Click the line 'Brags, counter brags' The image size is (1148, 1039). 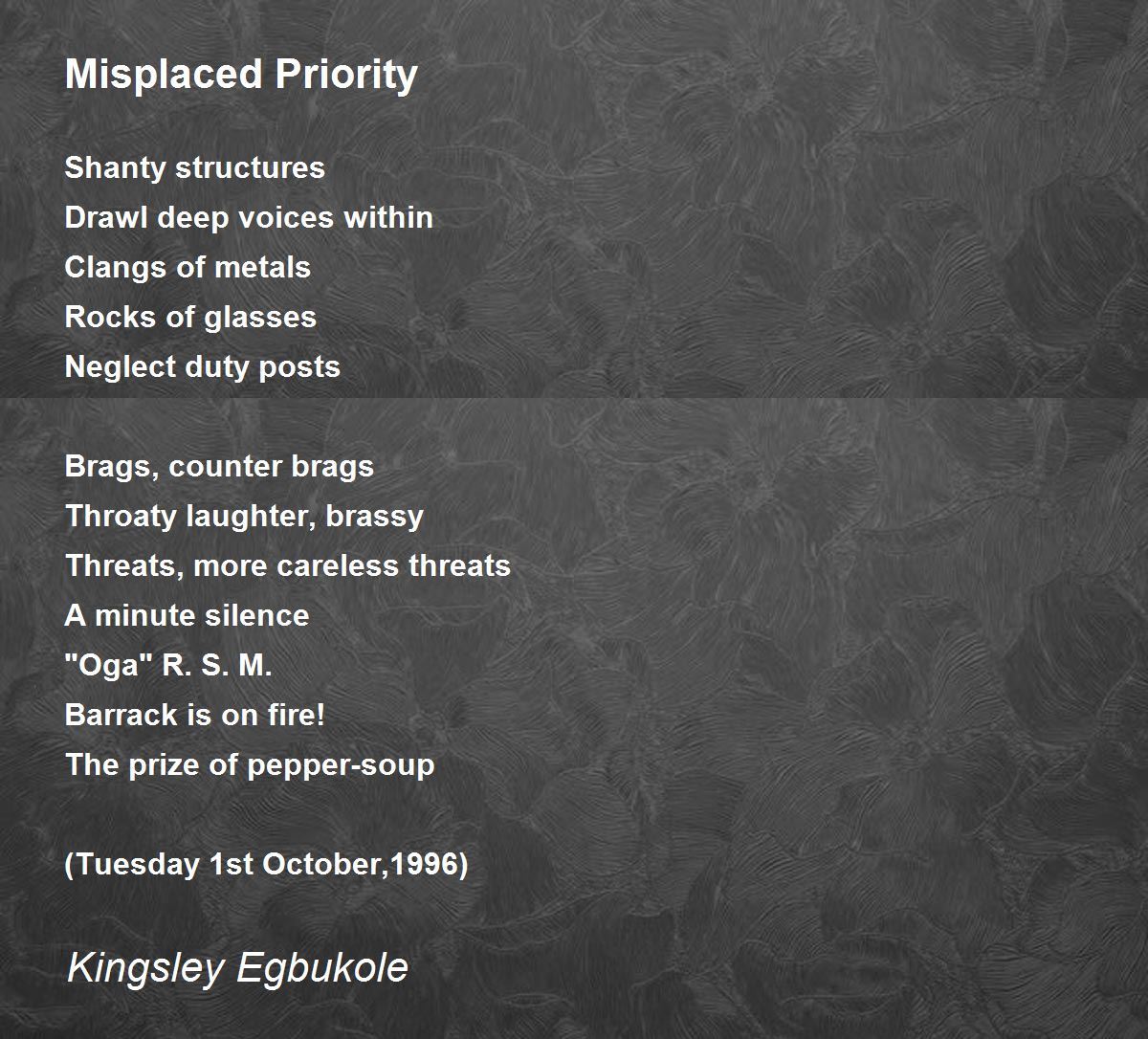click(x=219, y=467)
